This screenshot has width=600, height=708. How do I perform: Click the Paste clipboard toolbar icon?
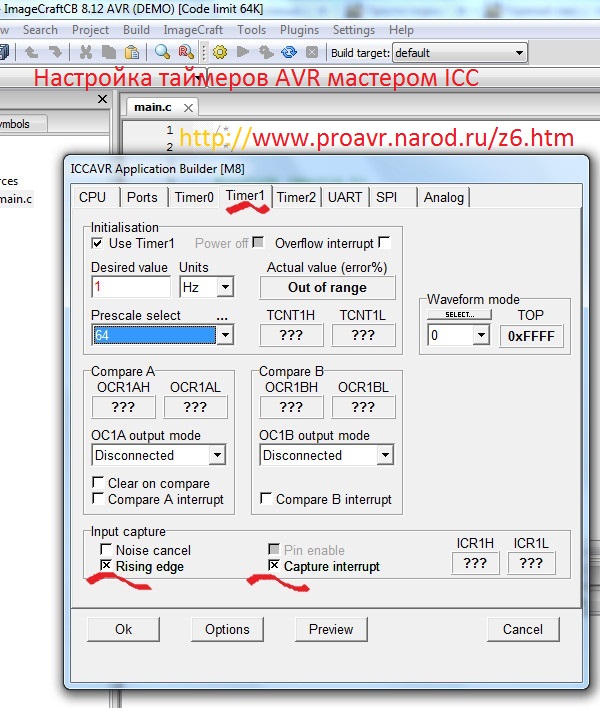[x=131, y=52]
